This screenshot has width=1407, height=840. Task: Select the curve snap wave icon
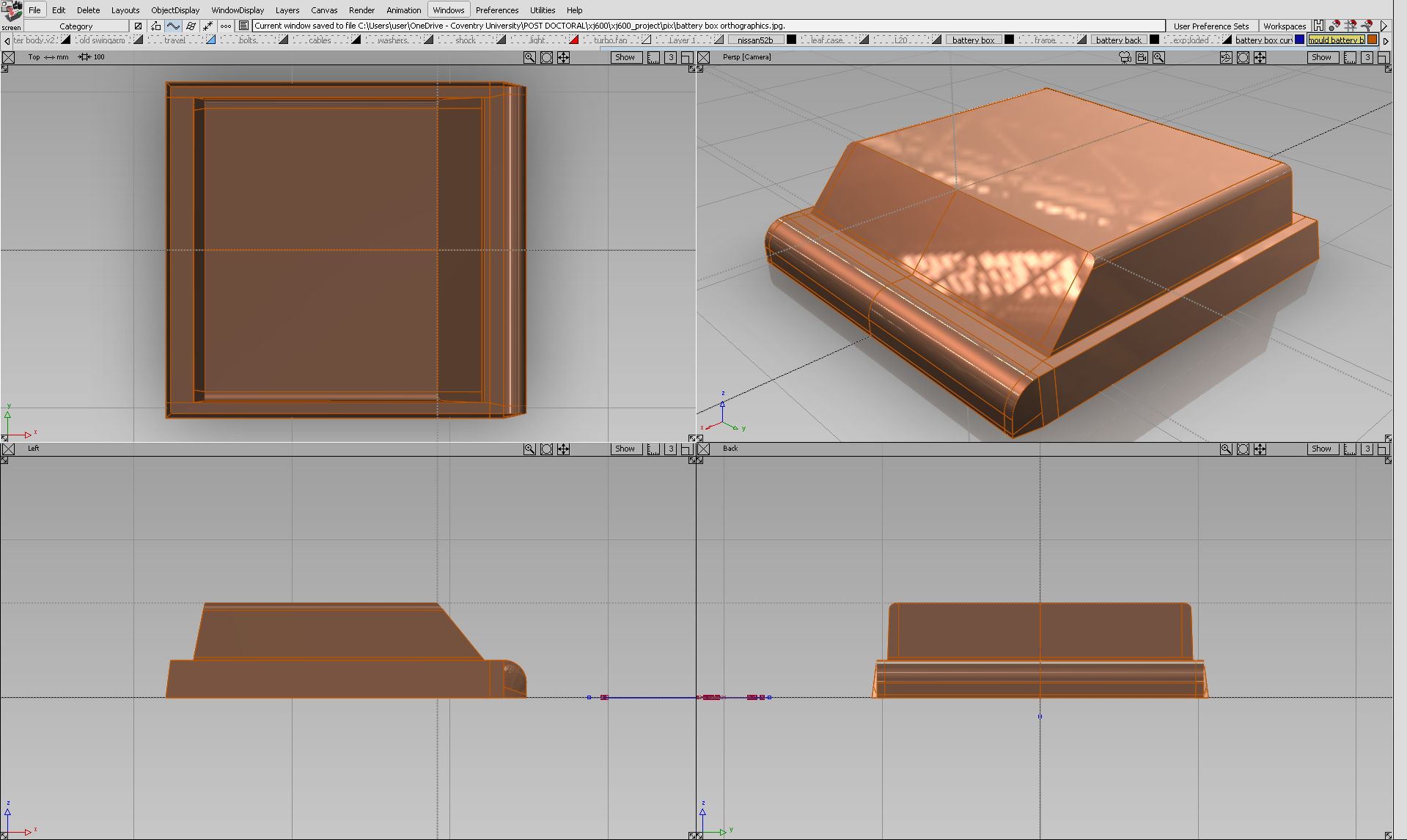tap(173, 26)
